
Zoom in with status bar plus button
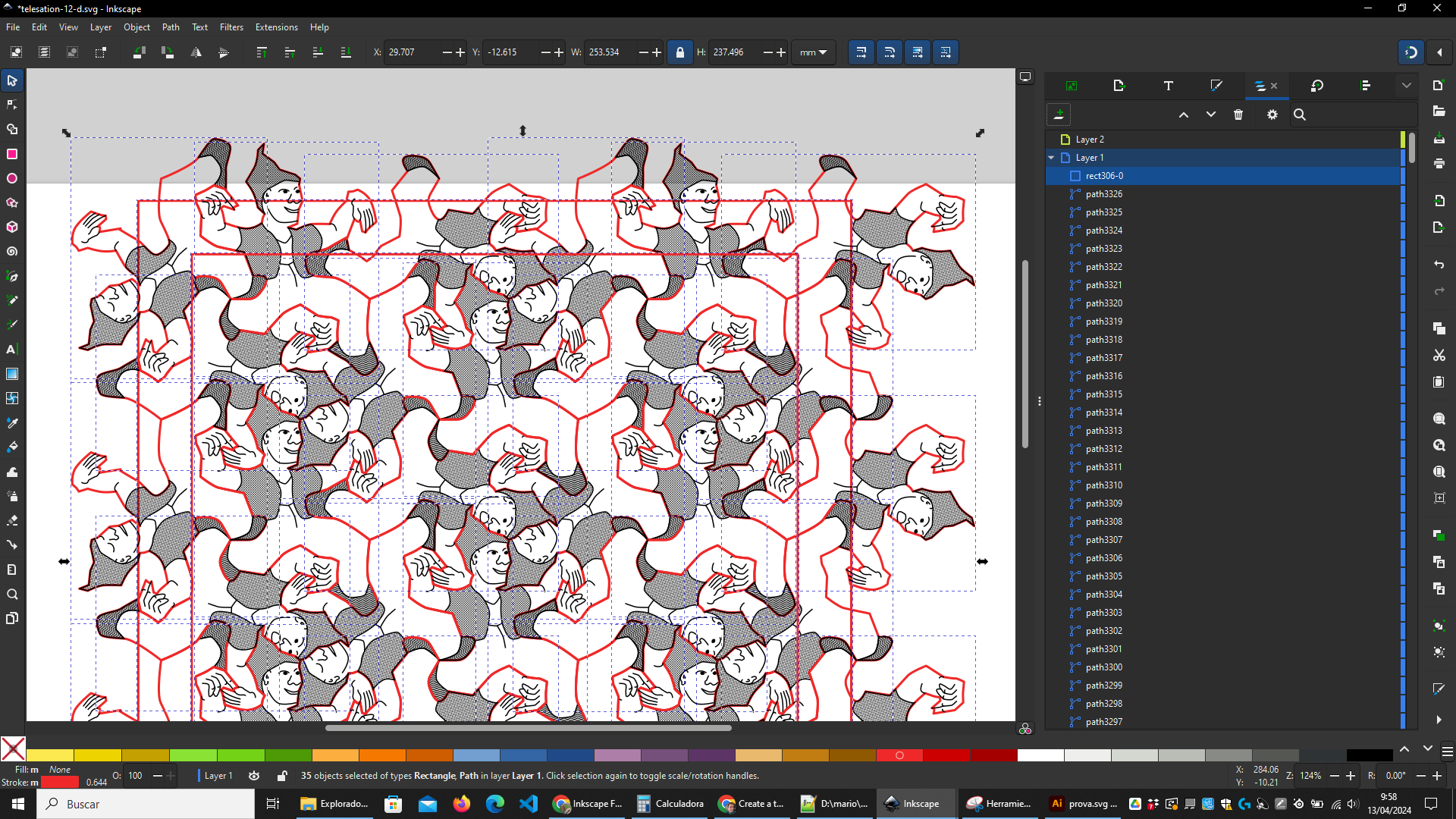tap(1351, 776)
